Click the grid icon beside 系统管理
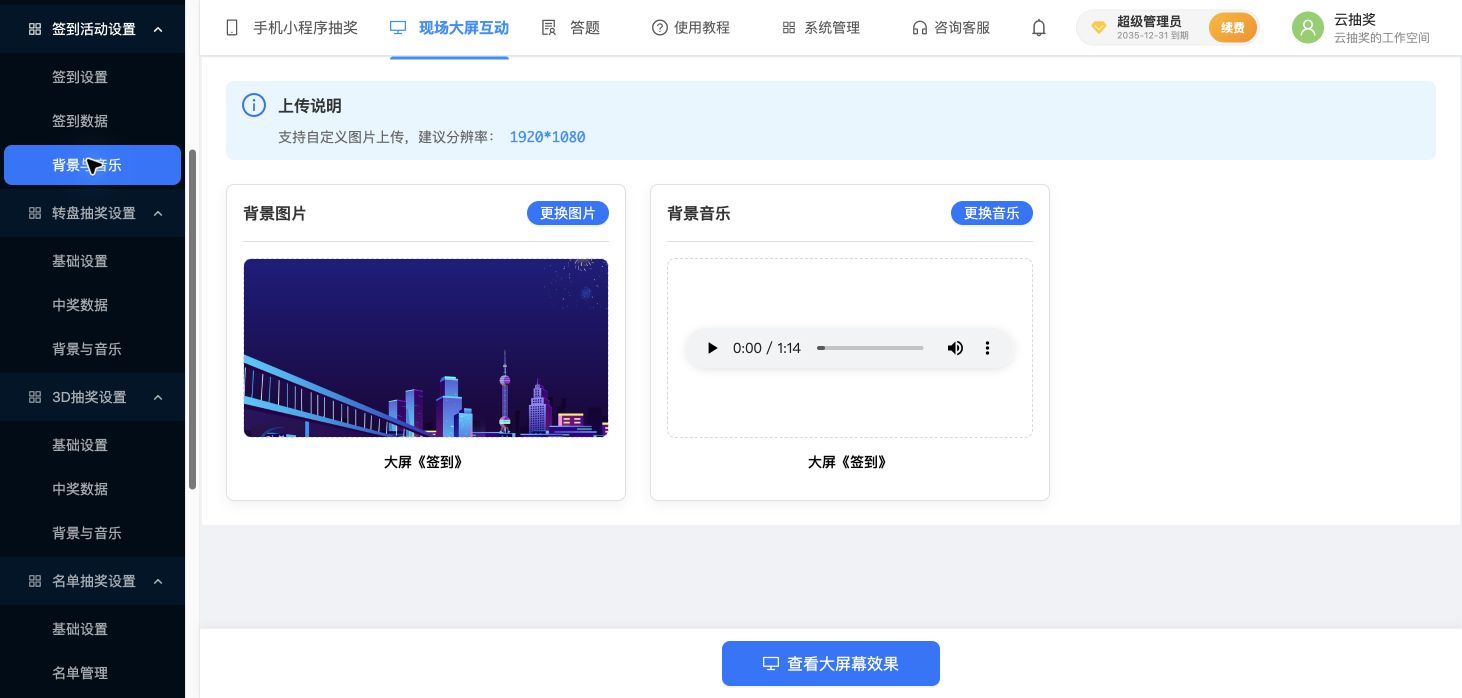The width and height of the screenshot is (1462, 698). click(789, 28)
